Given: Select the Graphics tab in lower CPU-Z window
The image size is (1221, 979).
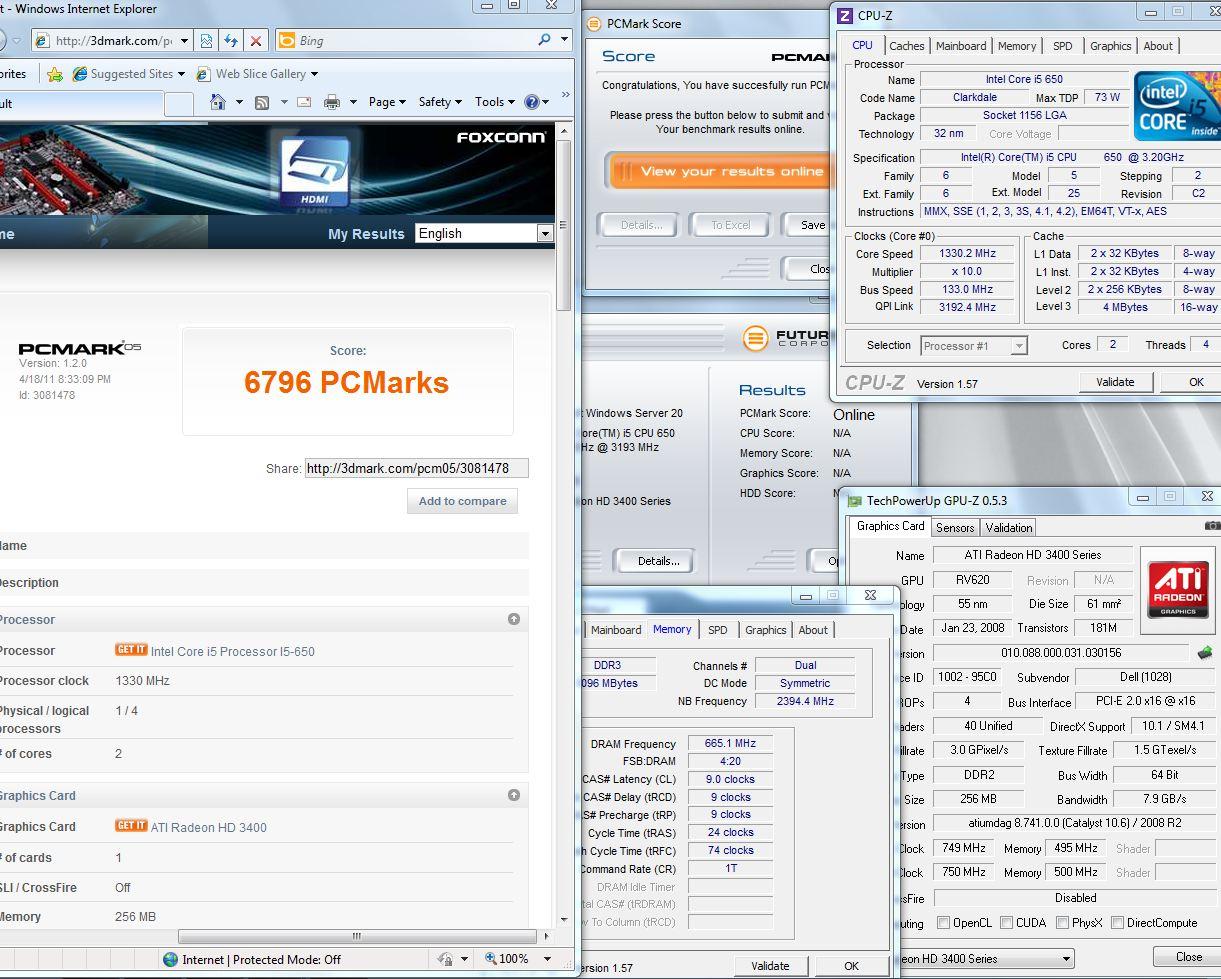Looking at the screenshot, I should click(766, 630).
